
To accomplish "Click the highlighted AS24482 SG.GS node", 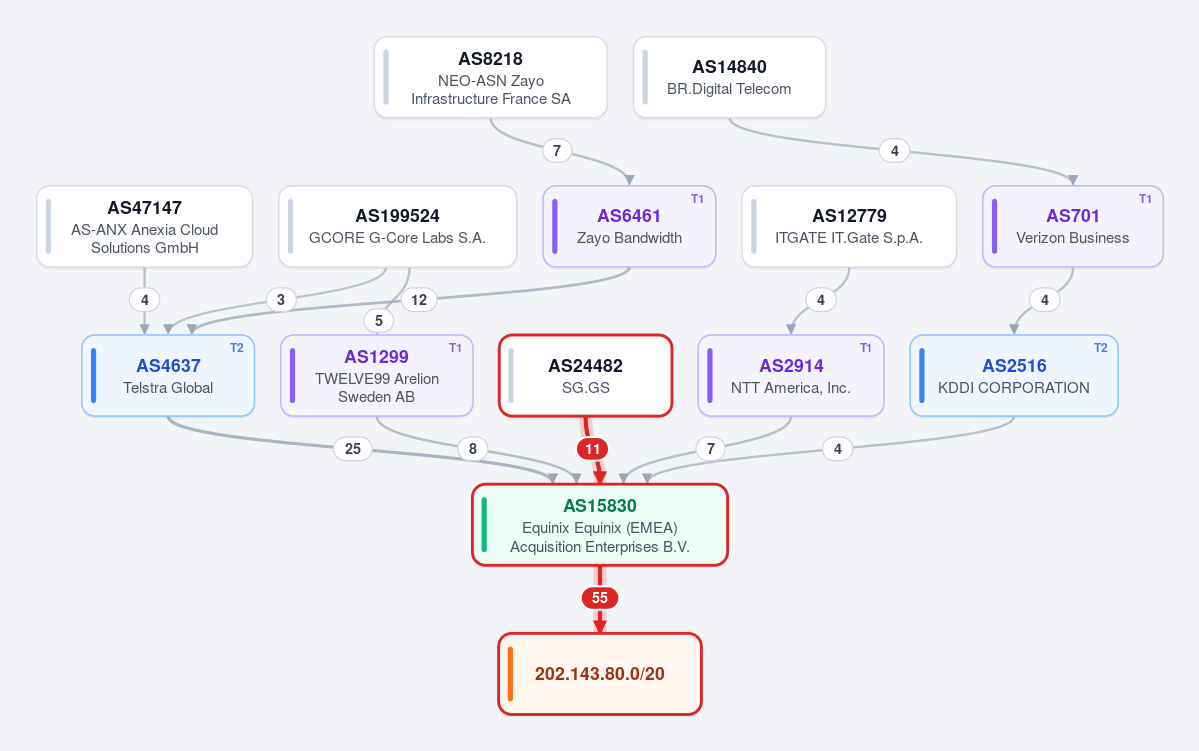I will (586, 376).
